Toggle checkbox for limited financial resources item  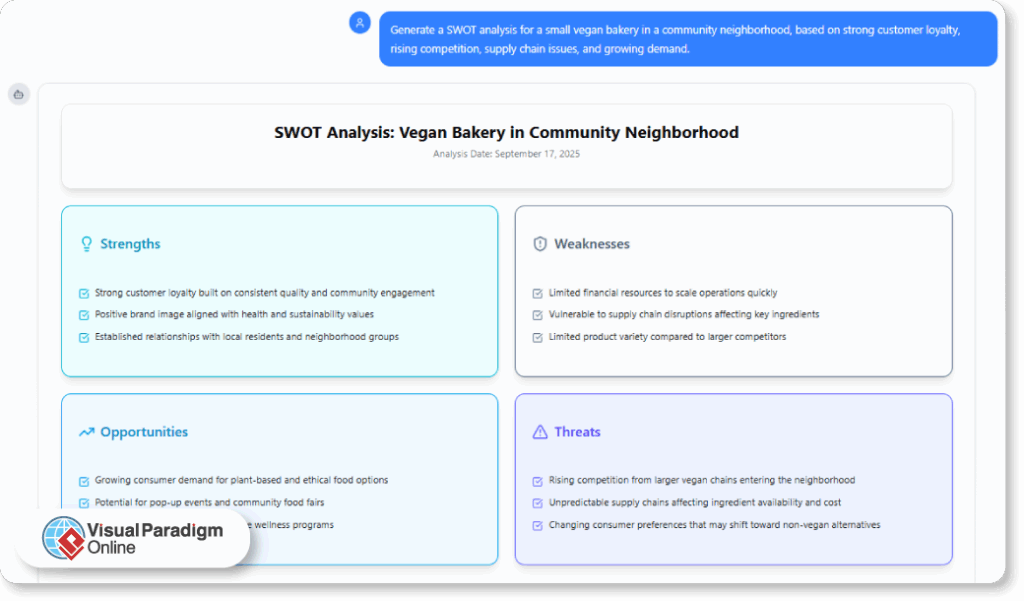[538, 293]
